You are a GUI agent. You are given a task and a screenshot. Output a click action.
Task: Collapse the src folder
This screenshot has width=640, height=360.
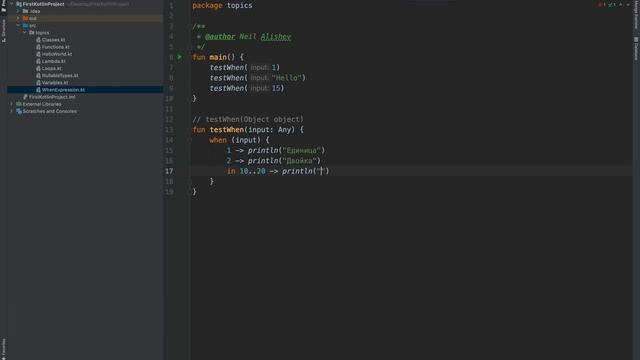click(x=18, y=26)
